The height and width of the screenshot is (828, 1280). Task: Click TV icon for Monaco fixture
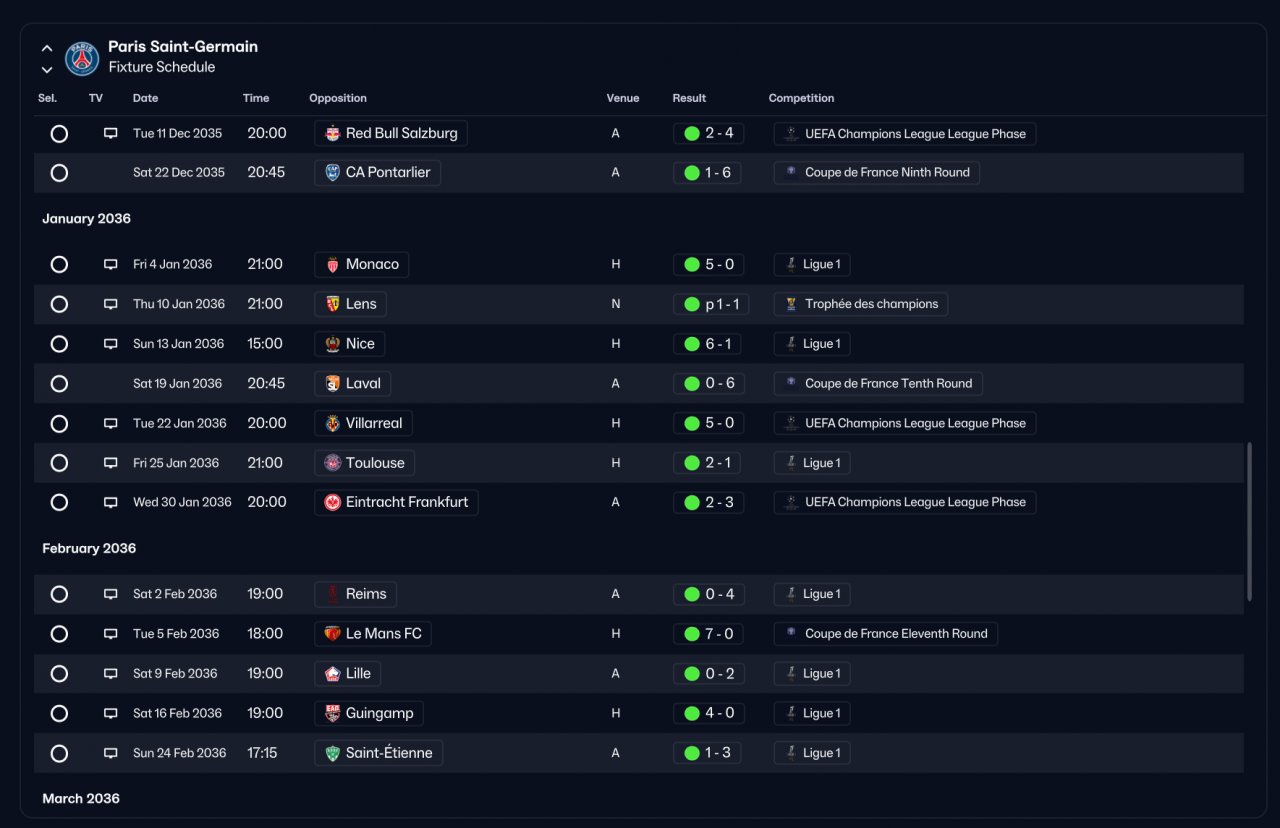tap(111, 265)
